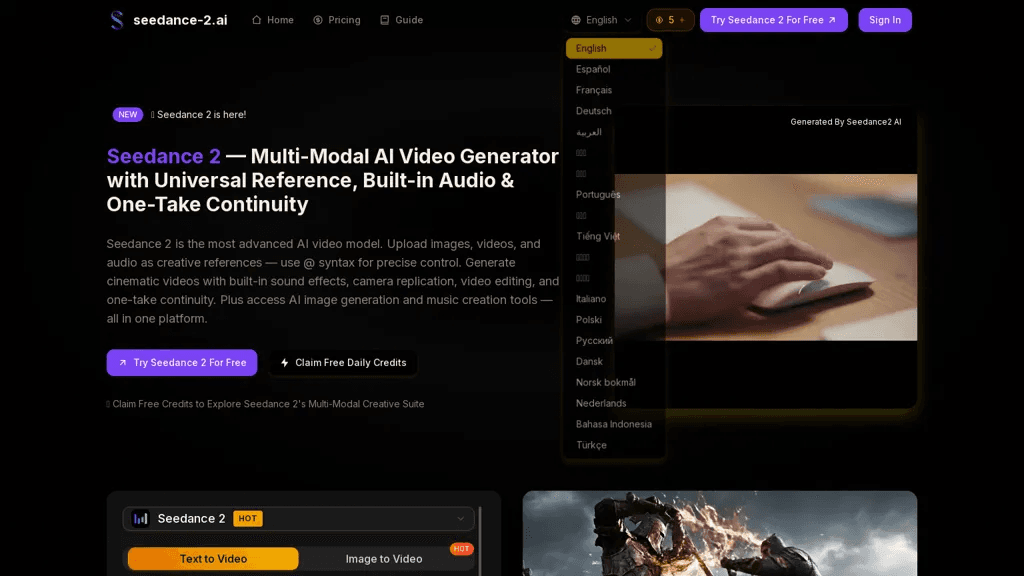This screenshot has height=576, width=1024.
Task: Click the 'Seedance 2 is here!' announcement
Action: (201, 114)
